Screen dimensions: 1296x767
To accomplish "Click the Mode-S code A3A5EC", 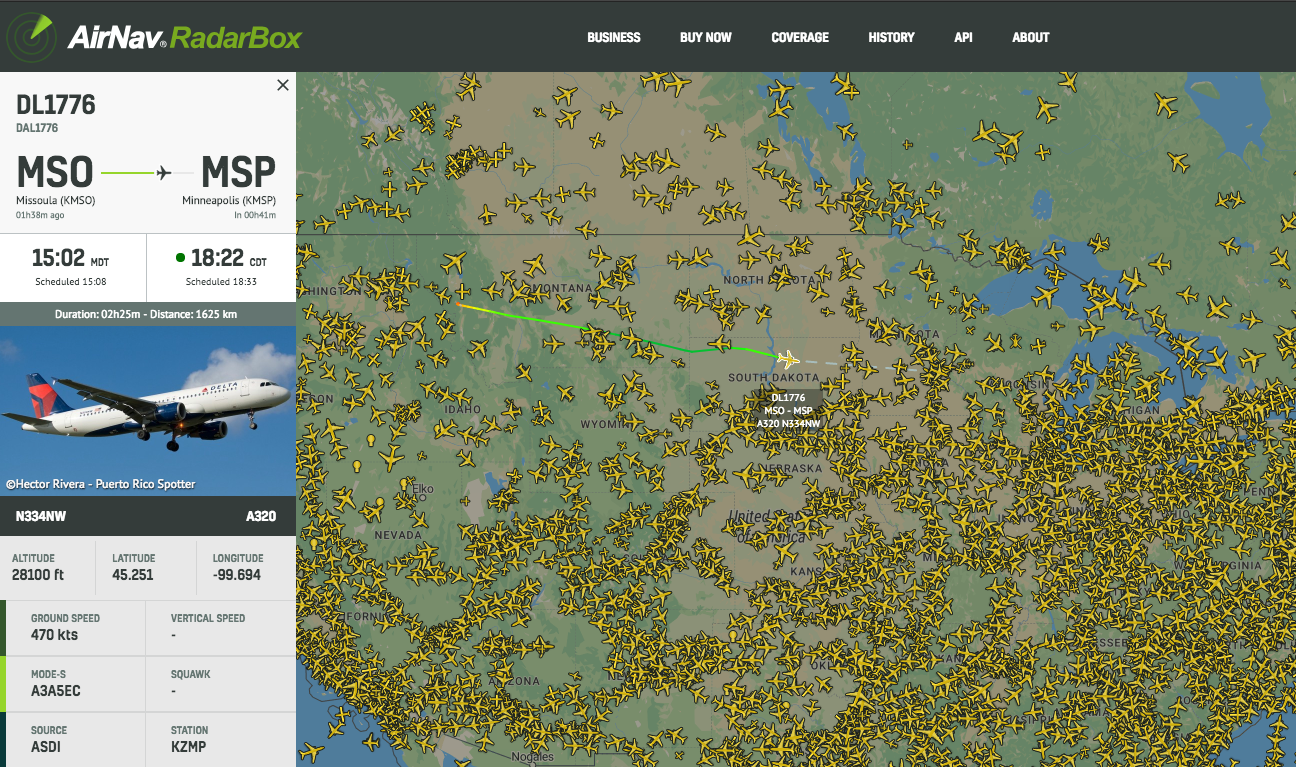I will point(56,690).
